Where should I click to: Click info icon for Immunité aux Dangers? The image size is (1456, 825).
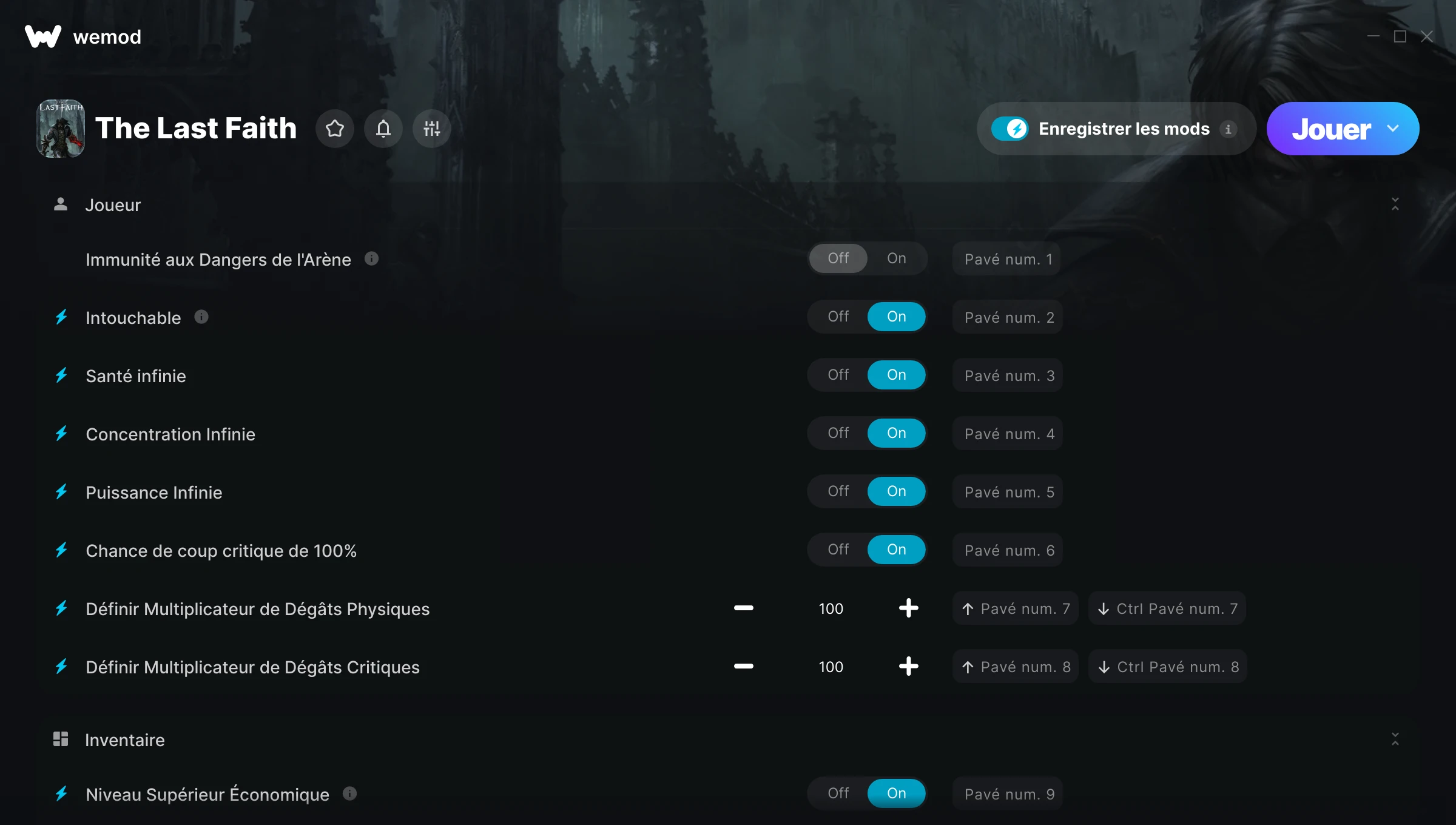pos(372,258)
